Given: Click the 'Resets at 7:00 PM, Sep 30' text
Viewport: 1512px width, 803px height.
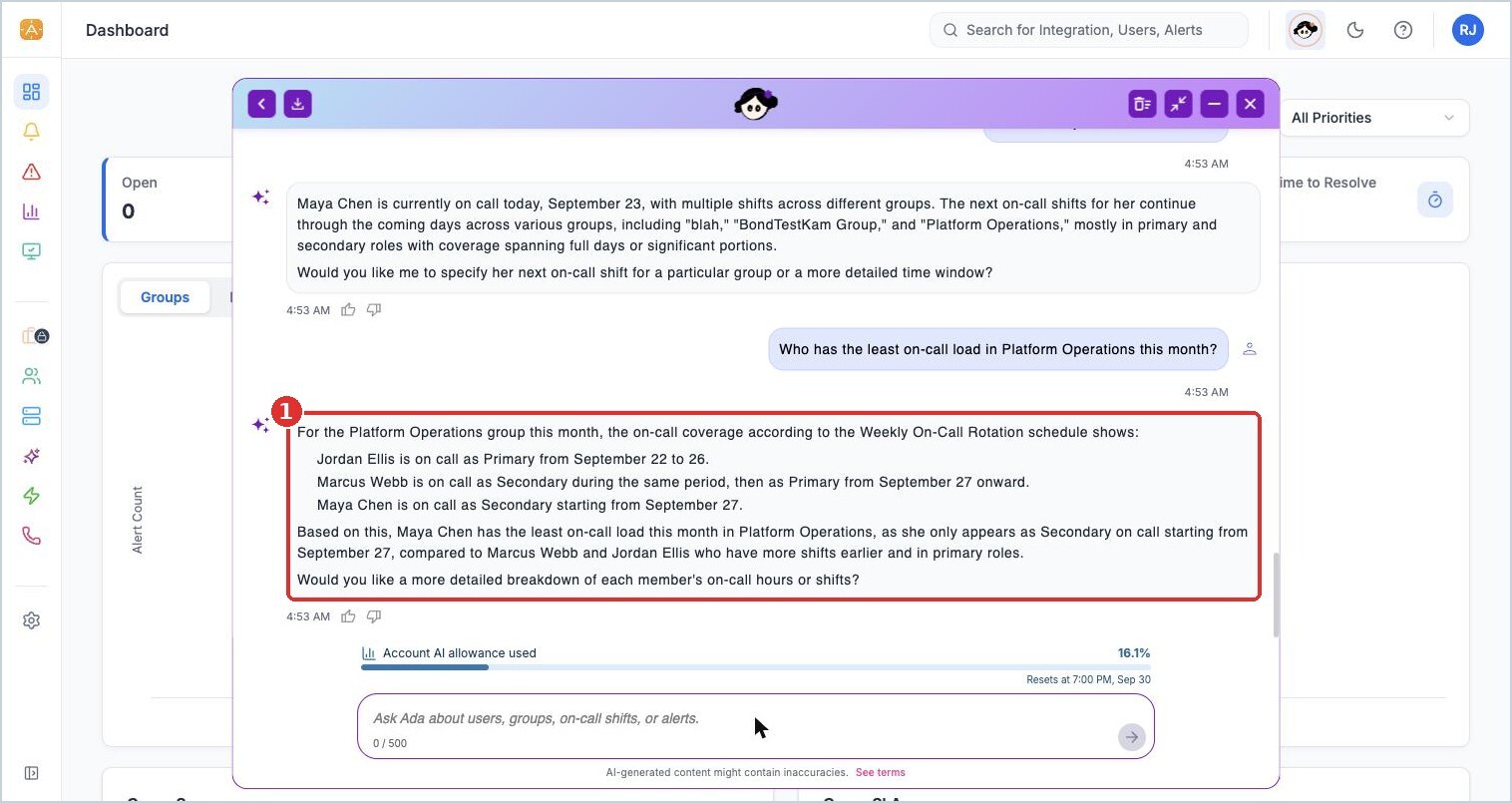Looking at the screenshot, I should [x=1088, y=679].
